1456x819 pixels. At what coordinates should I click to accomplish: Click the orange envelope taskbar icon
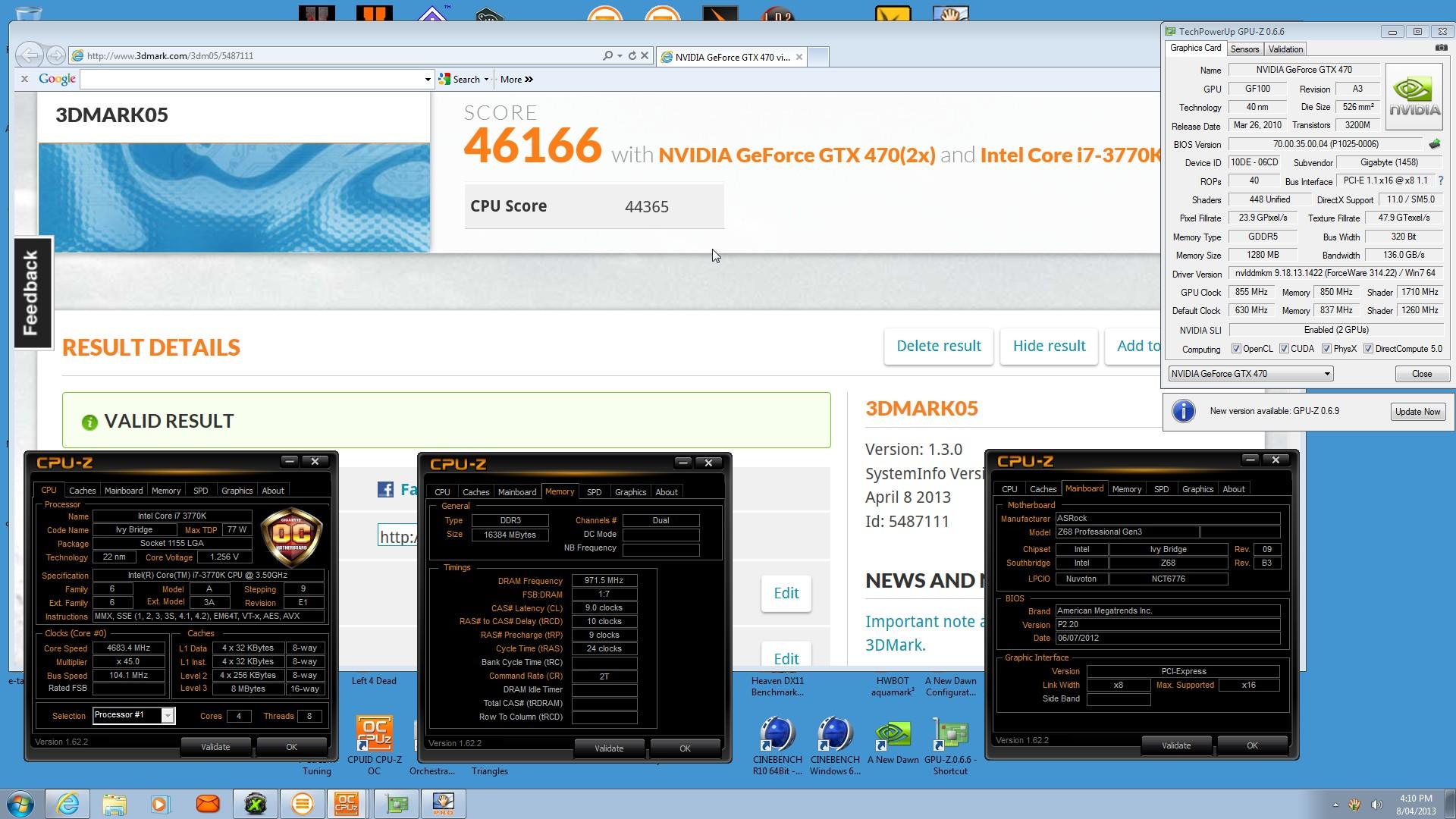point(208,804)
